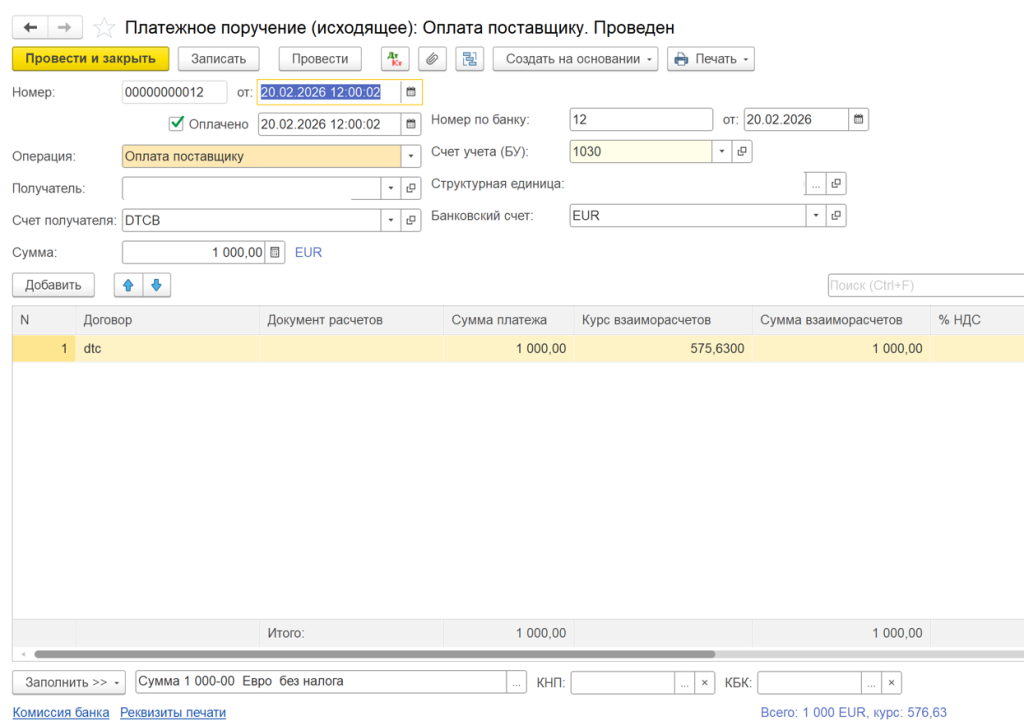Click the paperclip attached files icon
The height and width of the screenshot is (721, 1024).
tap(432, 59)
